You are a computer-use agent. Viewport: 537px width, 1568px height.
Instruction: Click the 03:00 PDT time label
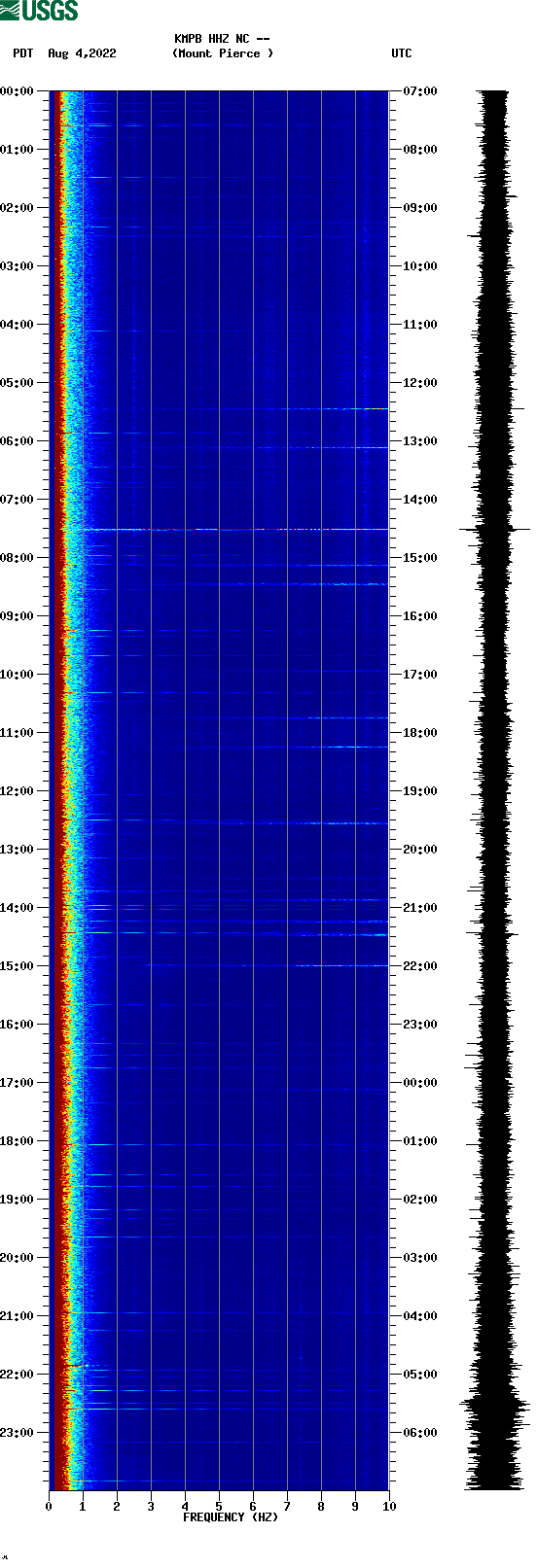[x=18, y=266]
